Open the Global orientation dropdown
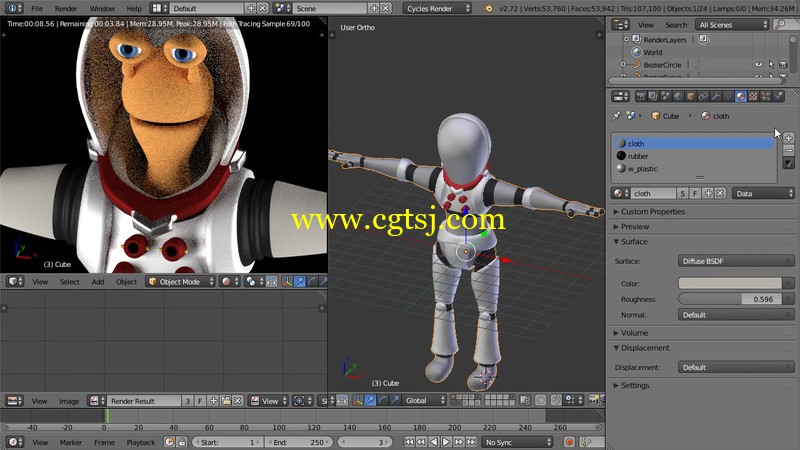The image size is (800, 450). click(424, 401)
